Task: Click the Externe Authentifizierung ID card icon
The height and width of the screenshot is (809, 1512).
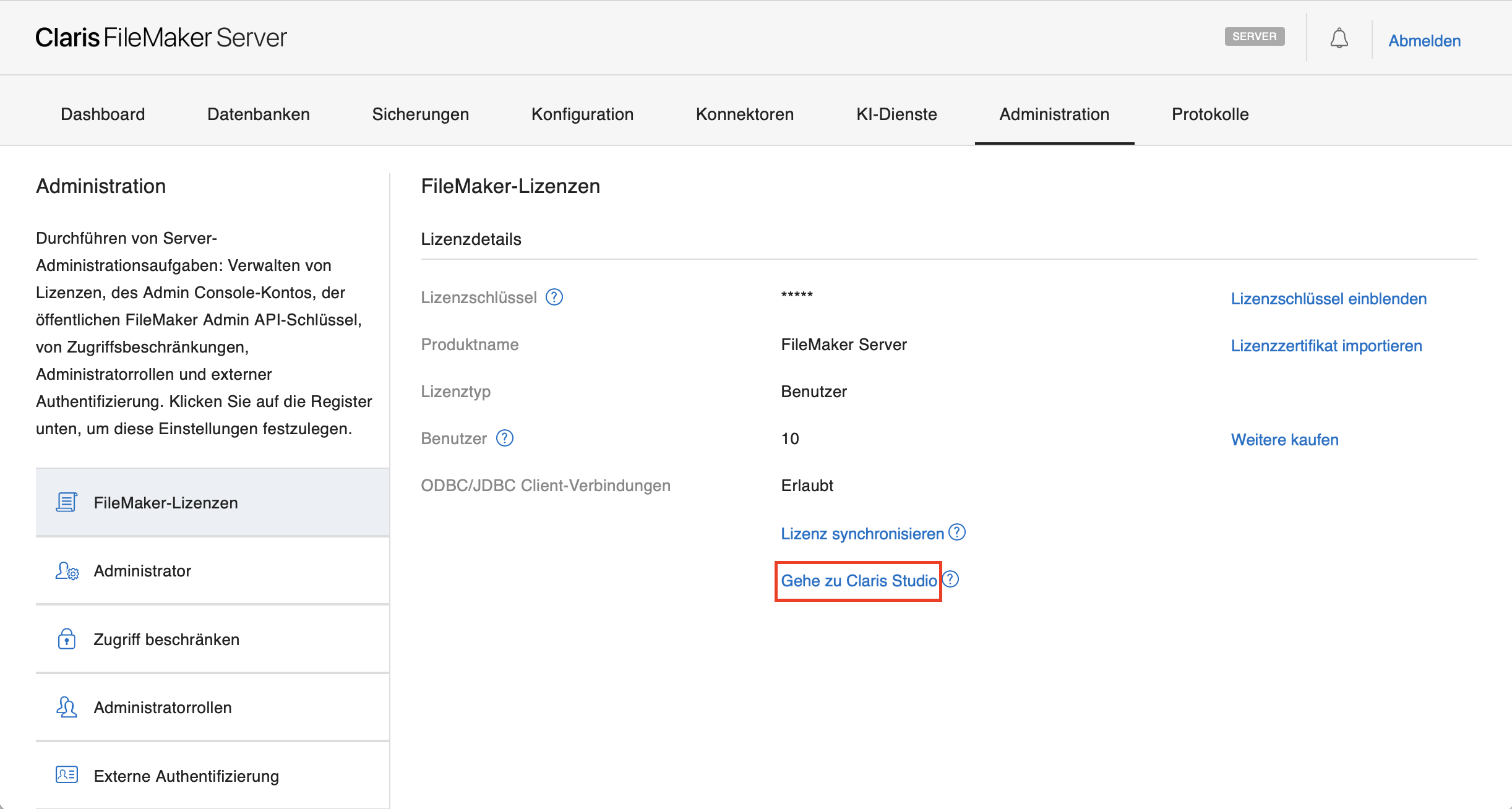Action: click(x=67, y=775)
